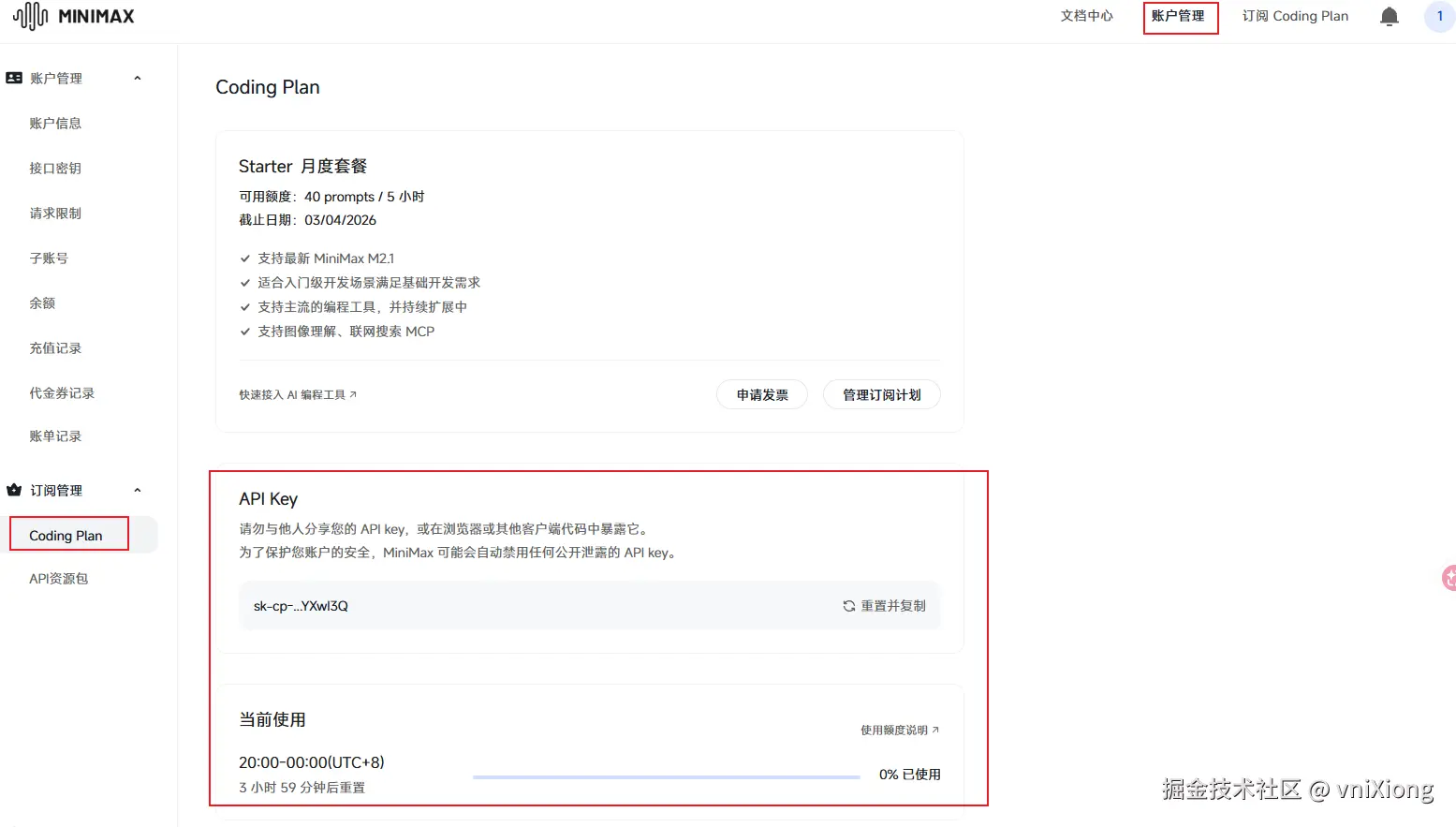Click the Starter 月度套餐 heading
The height and width of the screenshot is (827, 1456).
302,166
